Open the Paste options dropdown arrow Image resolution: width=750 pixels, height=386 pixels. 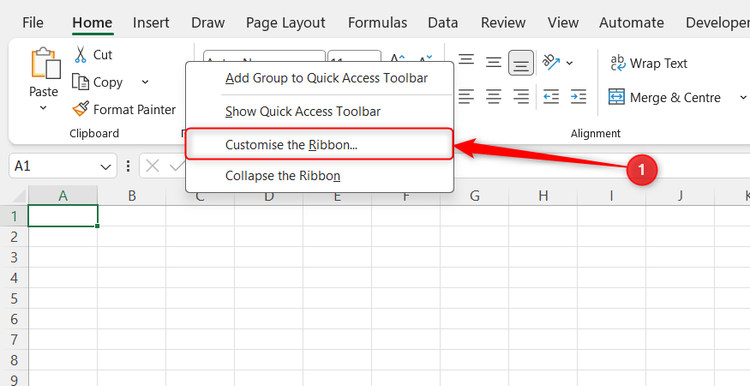pos(44,108)
